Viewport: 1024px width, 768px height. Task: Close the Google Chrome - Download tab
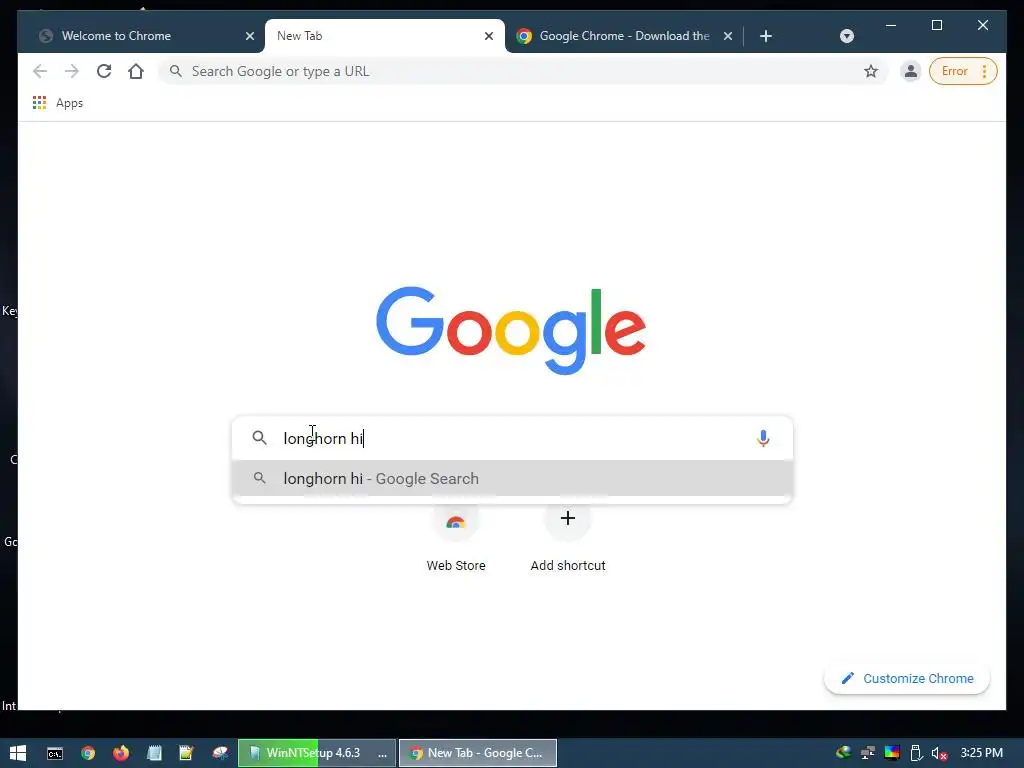point(728,36)
